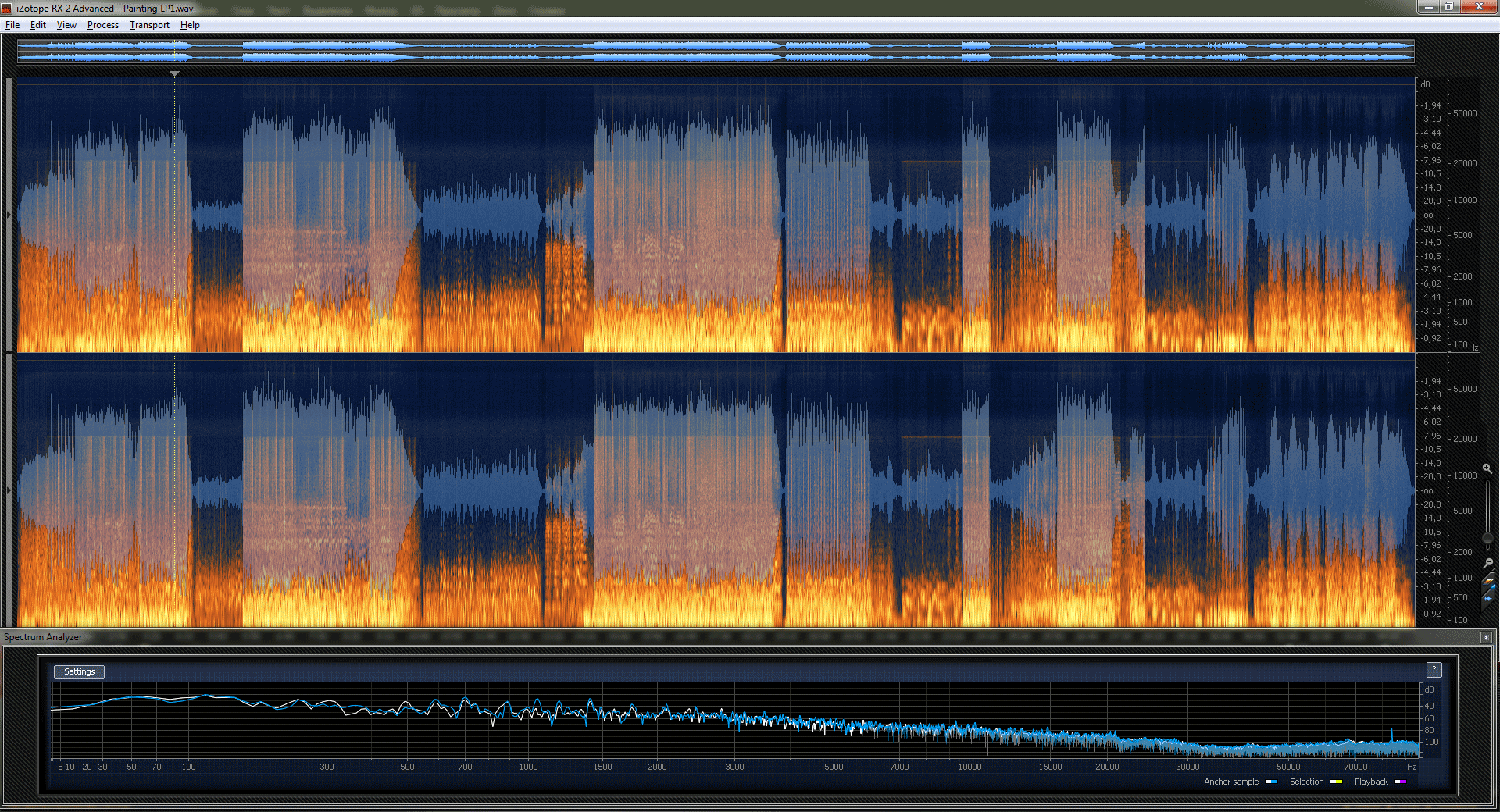1500x812 pixels.
Task: Click the top channel "50000" frequency label
Action: (x=1465, y=113)
